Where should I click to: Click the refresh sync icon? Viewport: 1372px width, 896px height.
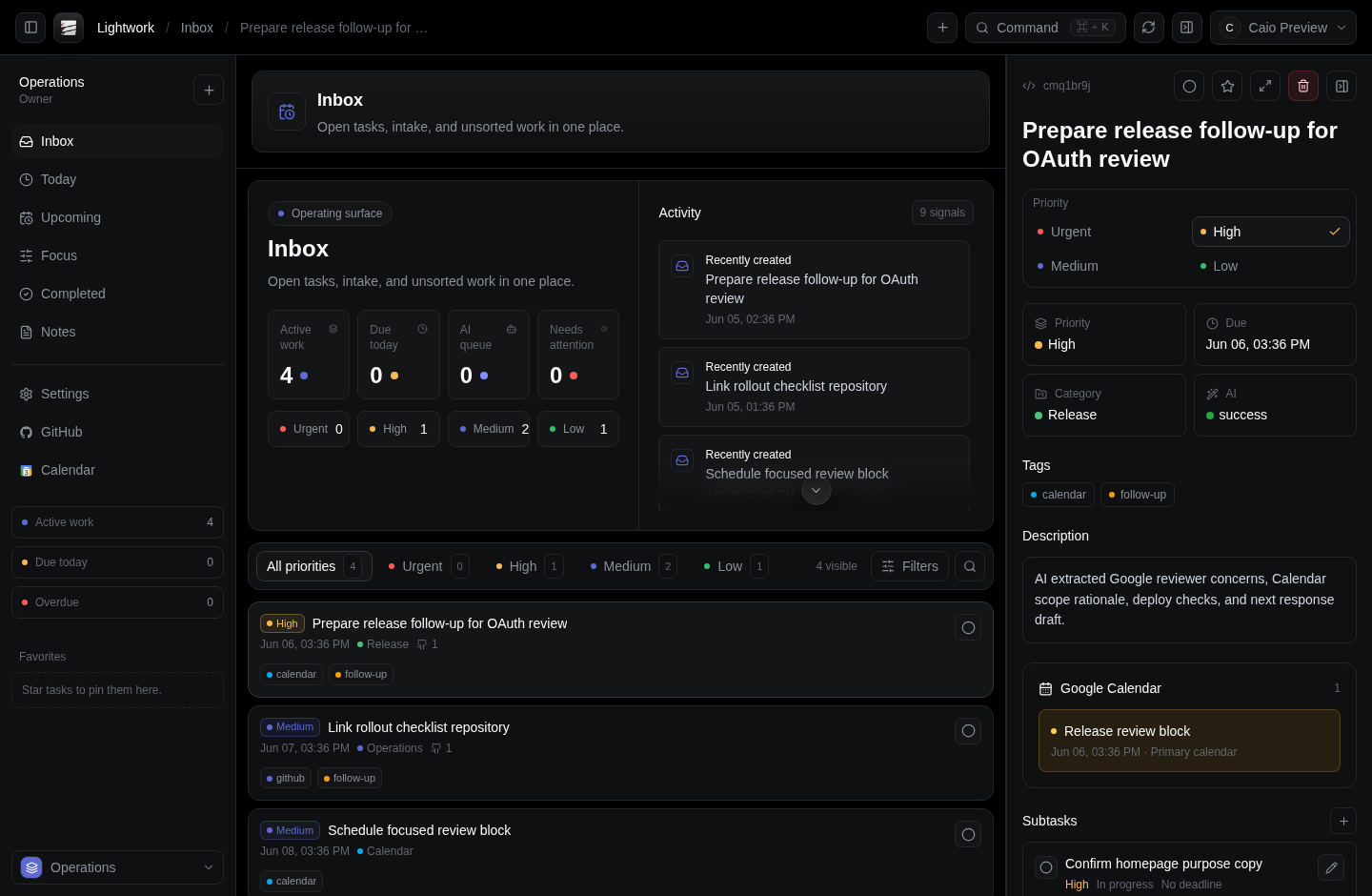tap(1149, 28)
